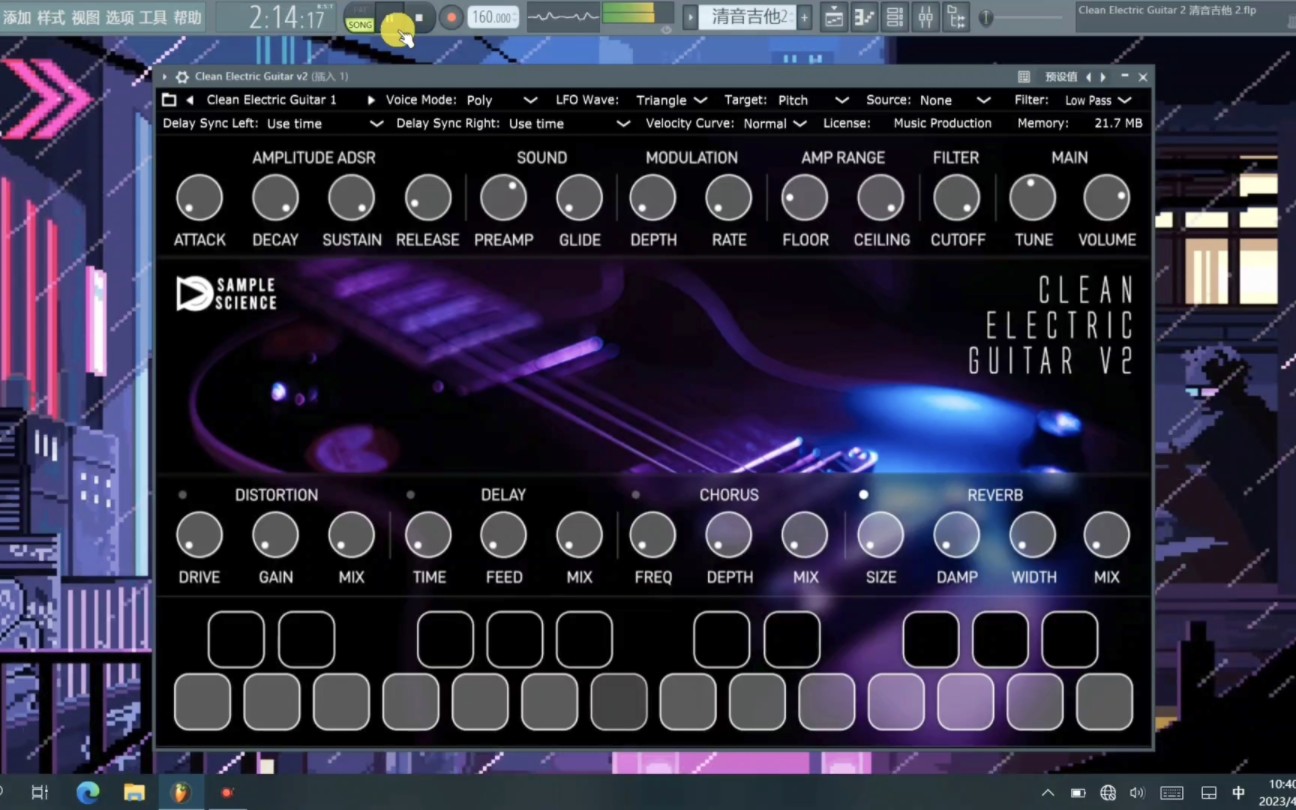The image size is (1296, 810).
Task: Click the Clean Electric Guitar 1 preset name
Action: click(272, 100)
